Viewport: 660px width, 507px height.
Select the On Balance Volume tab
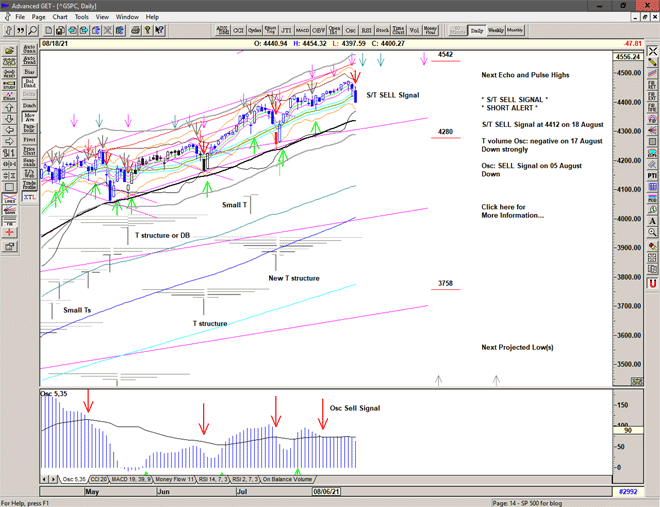(295, 480)
